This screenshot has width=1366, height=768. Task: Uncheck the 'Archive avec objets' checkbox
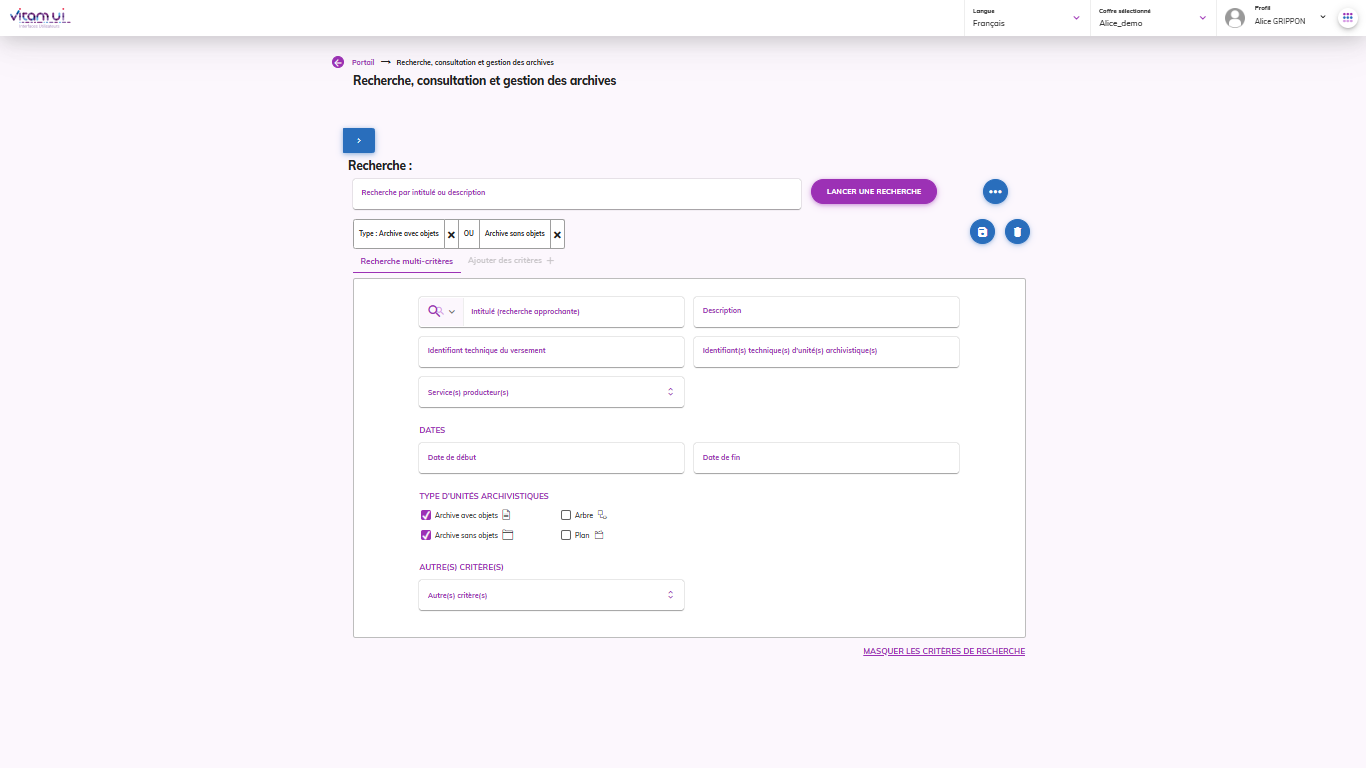pyautogui.click(x=426, y=516)
